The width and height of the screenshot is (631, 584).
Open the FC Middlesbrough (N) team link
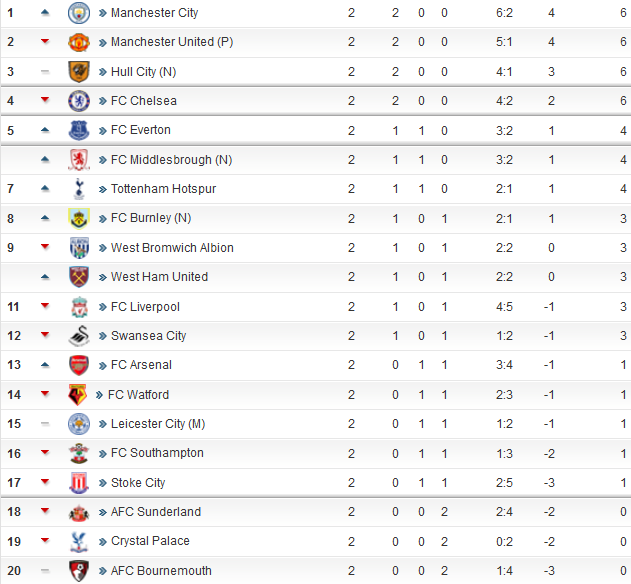(171, 160)
